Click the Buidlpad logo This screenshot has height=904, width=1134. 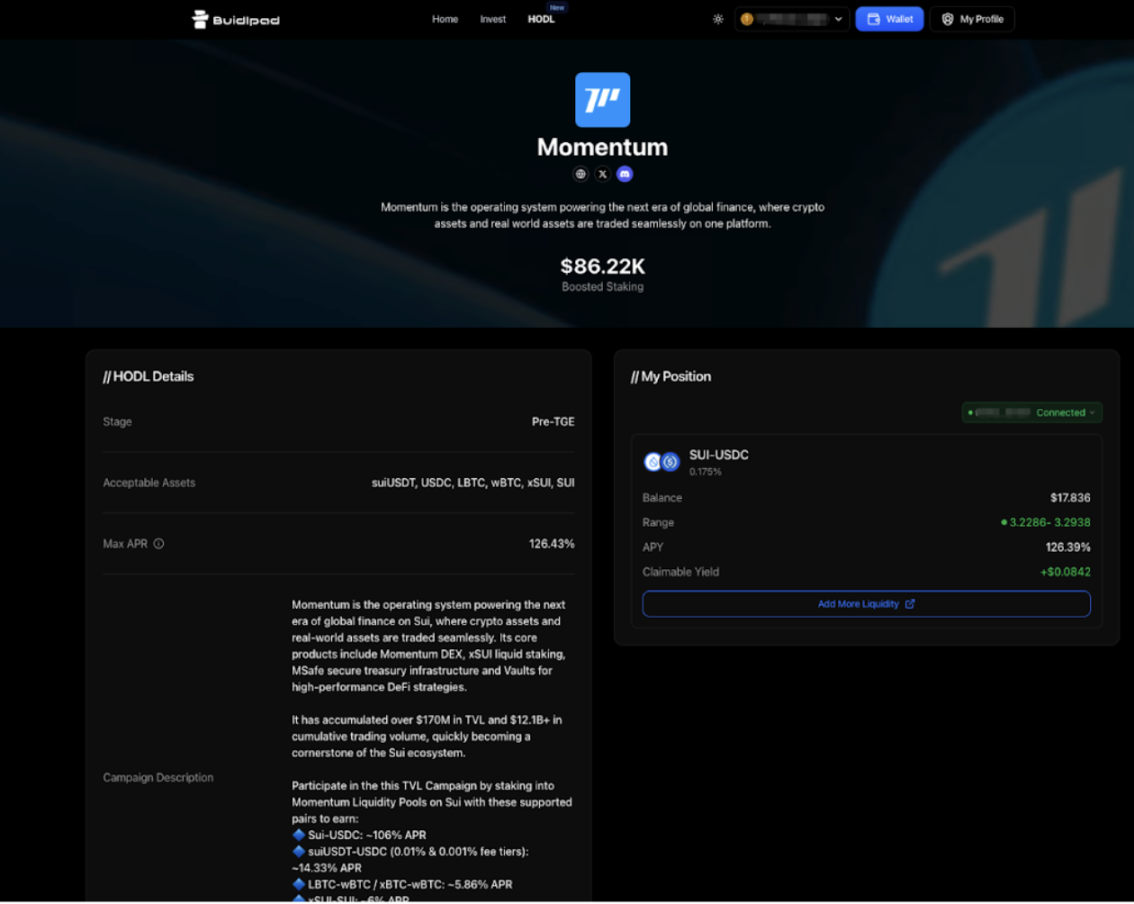coord(236,19)
